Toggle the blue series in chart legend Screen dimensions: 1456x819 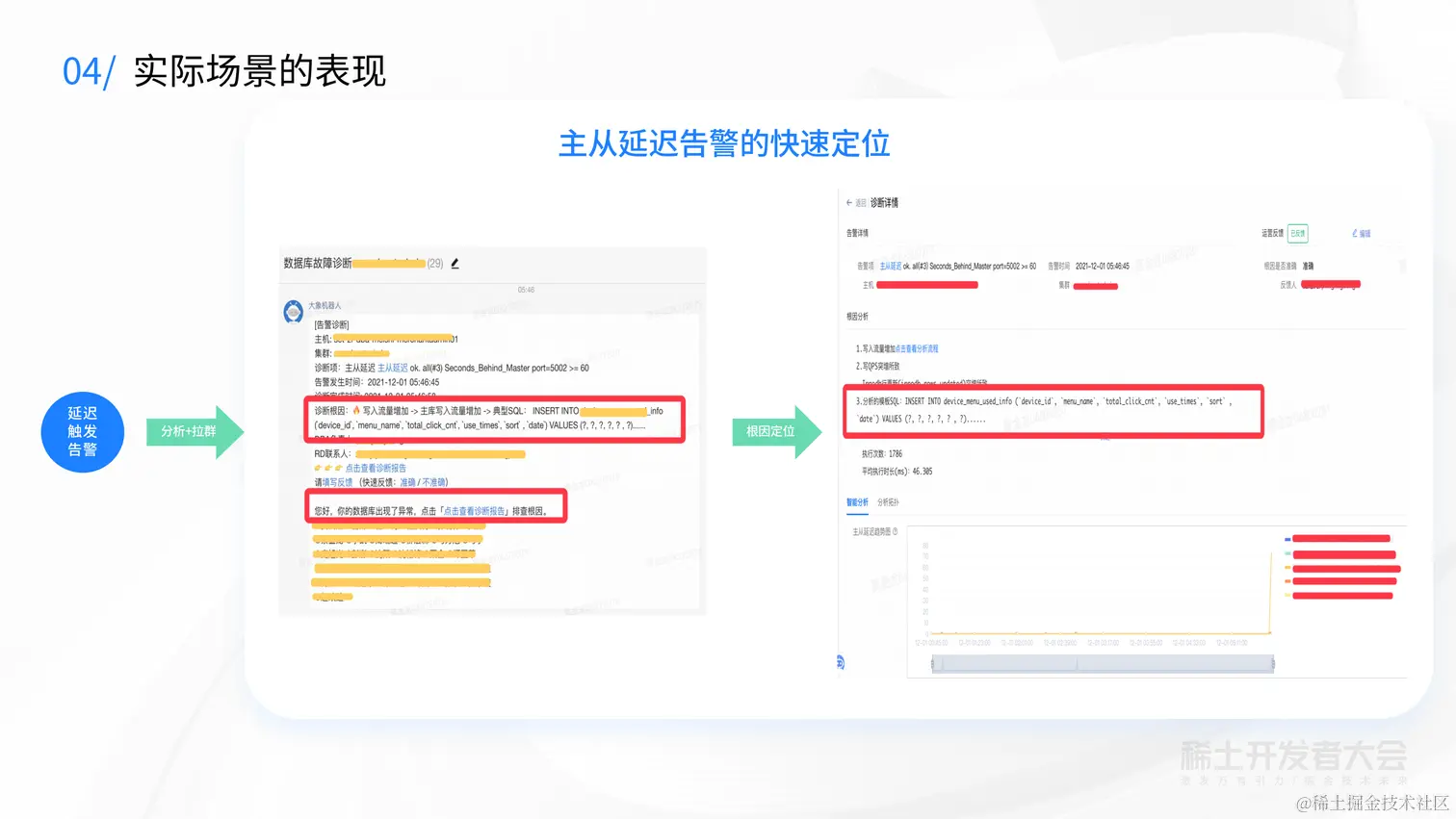coord(1287,539)
